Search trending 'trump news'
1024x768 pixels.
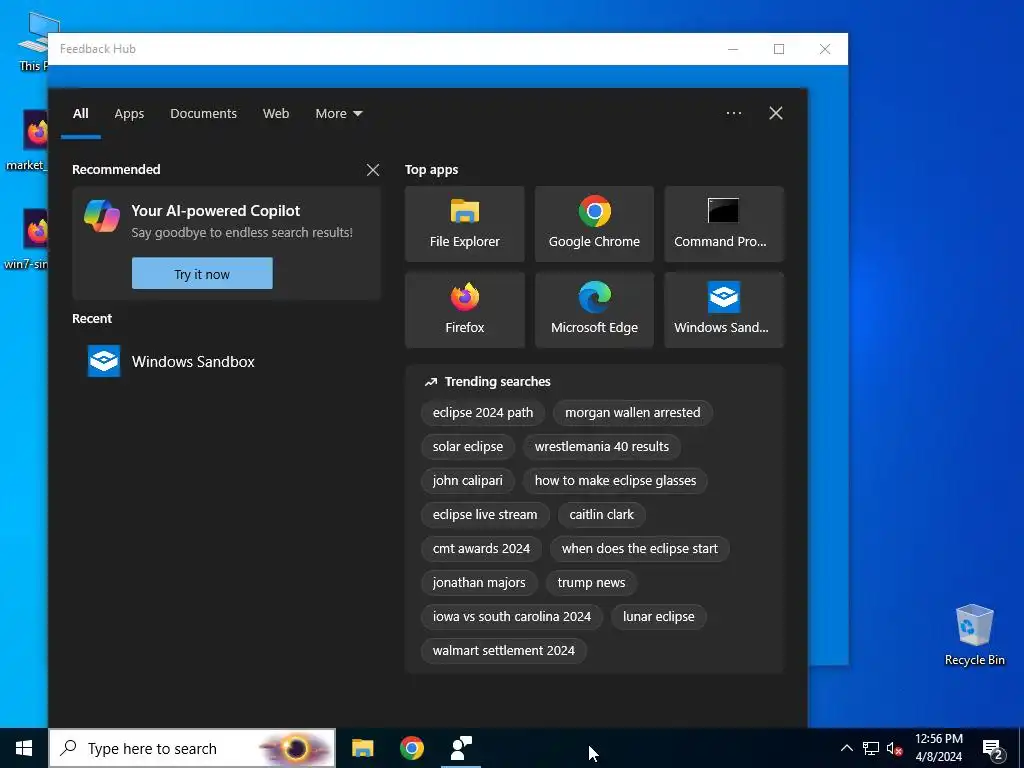591,583
